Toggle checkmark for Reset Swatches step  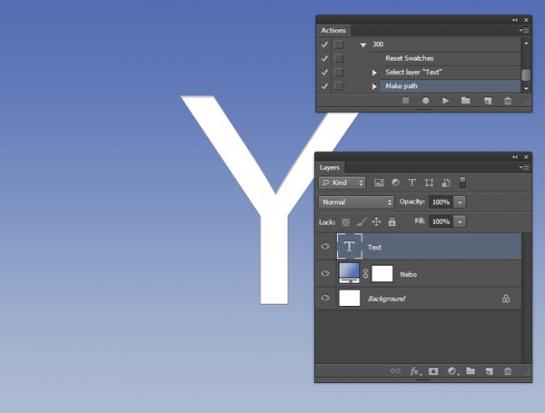[324, 58]
